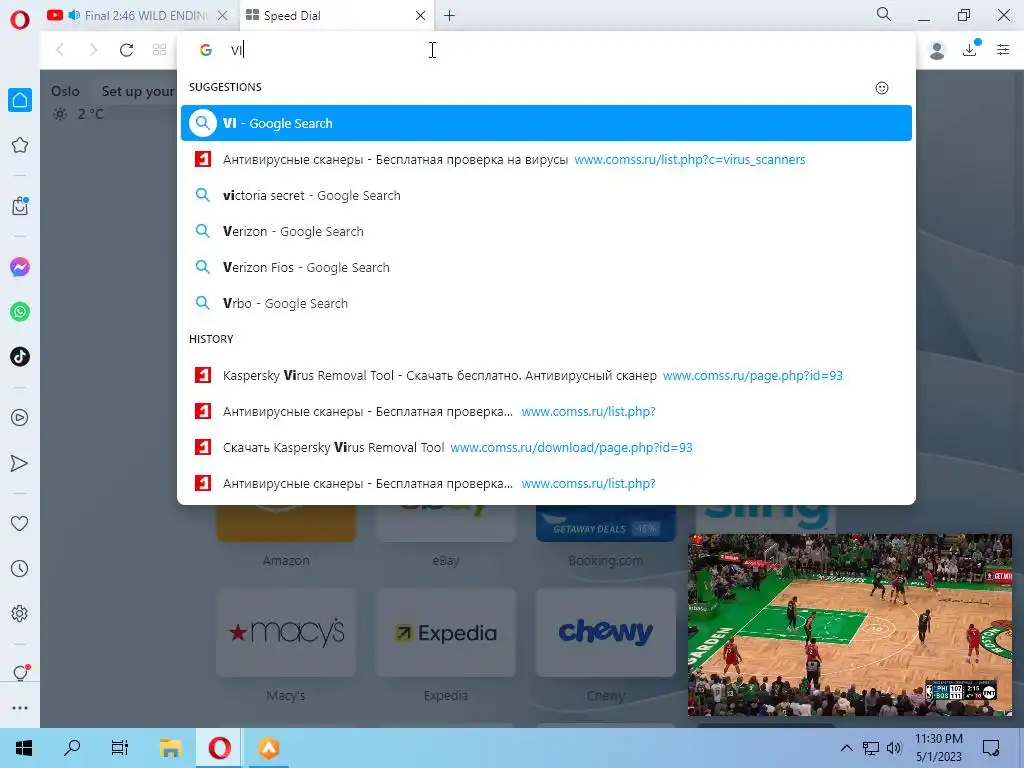The image size is (1024, 768).
Task: Mute the YouTube tab audio icon
Action: [x=74, y=15]
